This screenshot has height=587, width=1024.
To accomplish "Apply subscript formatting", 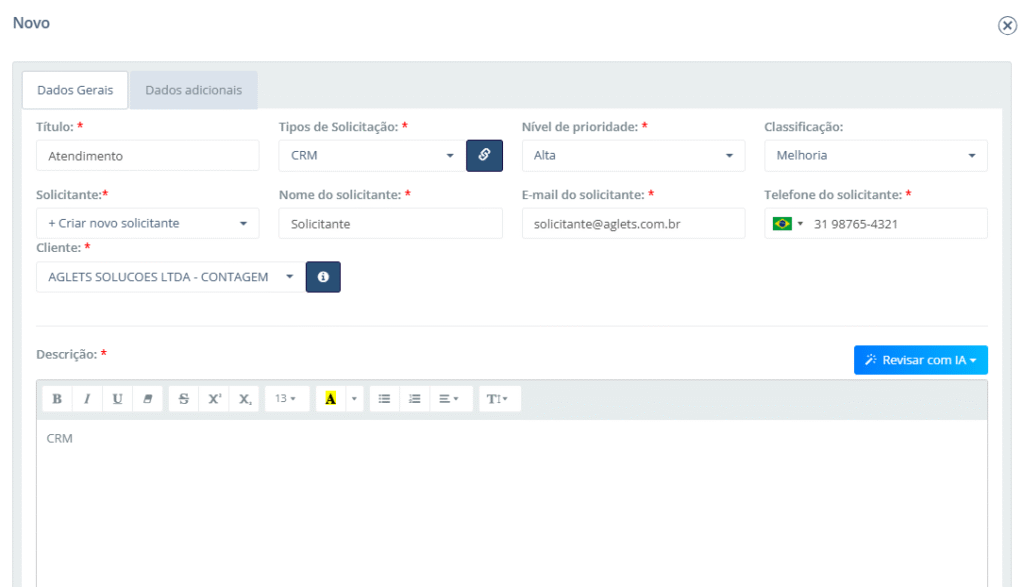I will click(244, 399).
